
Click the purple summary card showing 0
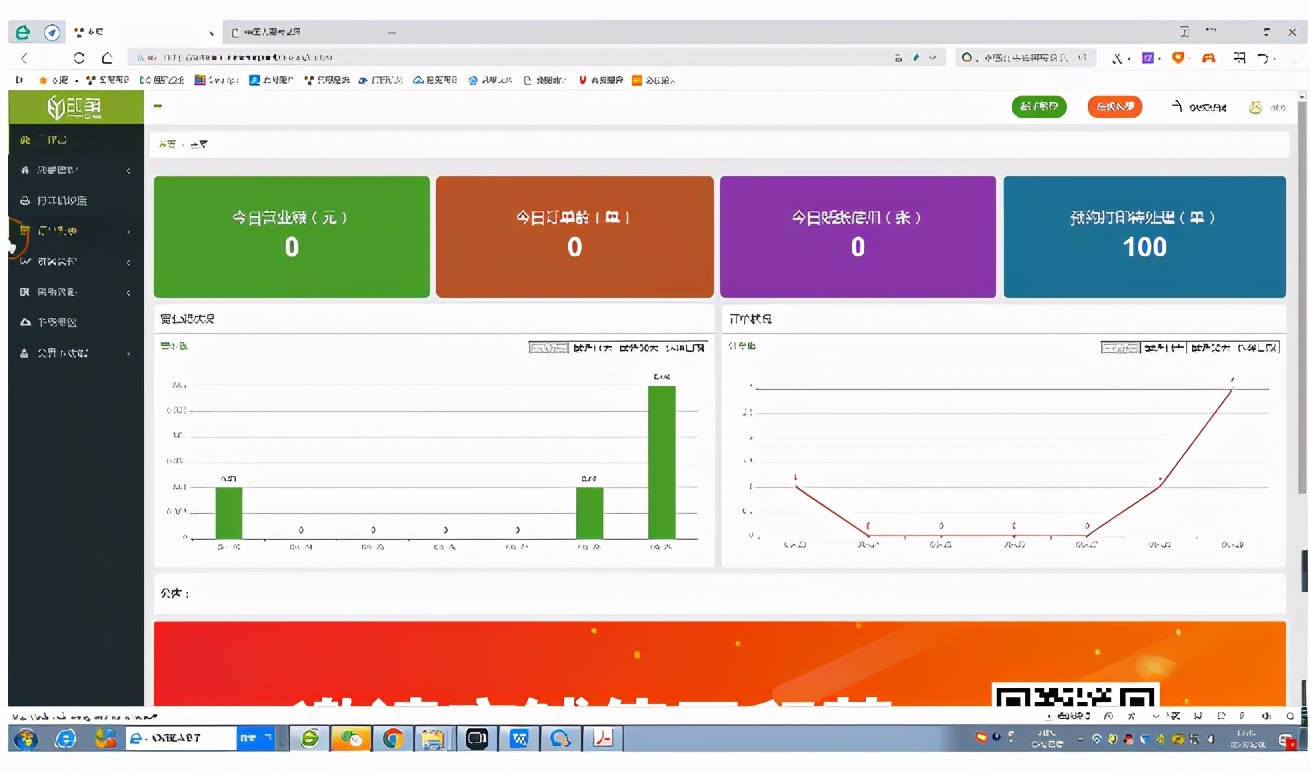pos(858,237)
